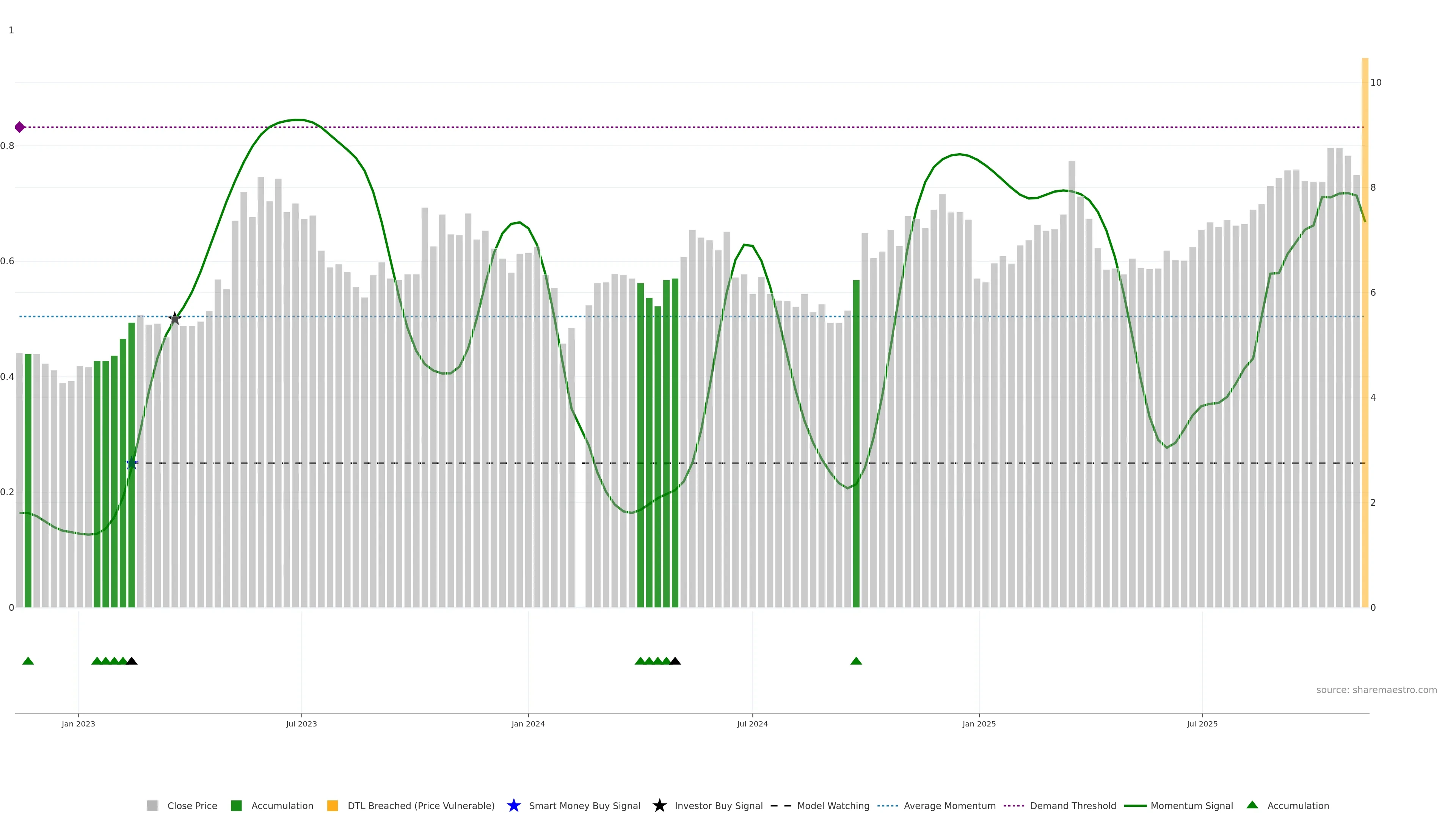Click the blue star icon in legend
This screenshot has width=1456, height=819.
pos(513,805)
